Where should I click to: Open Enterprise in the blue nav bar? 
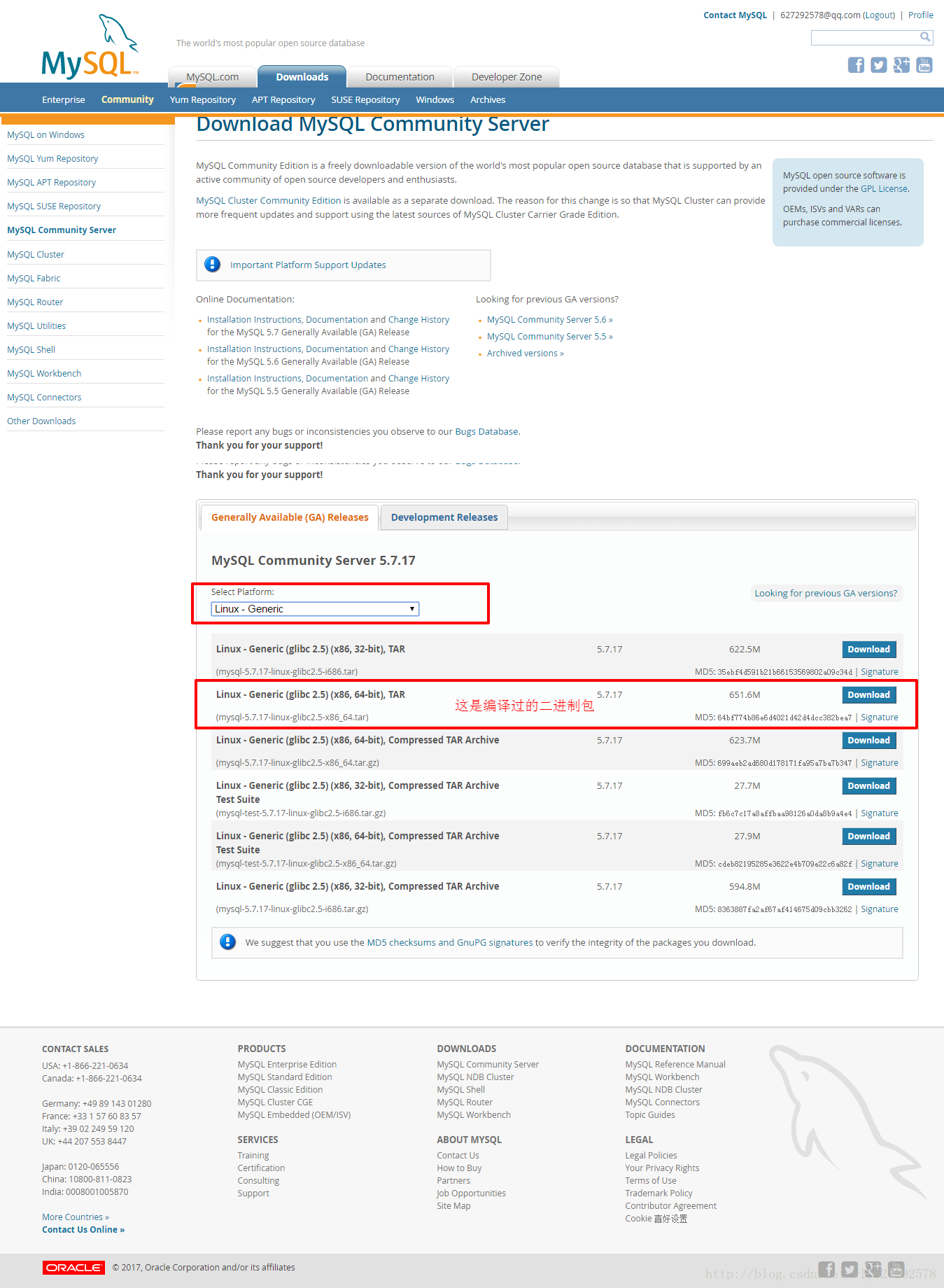pos(64,100)
